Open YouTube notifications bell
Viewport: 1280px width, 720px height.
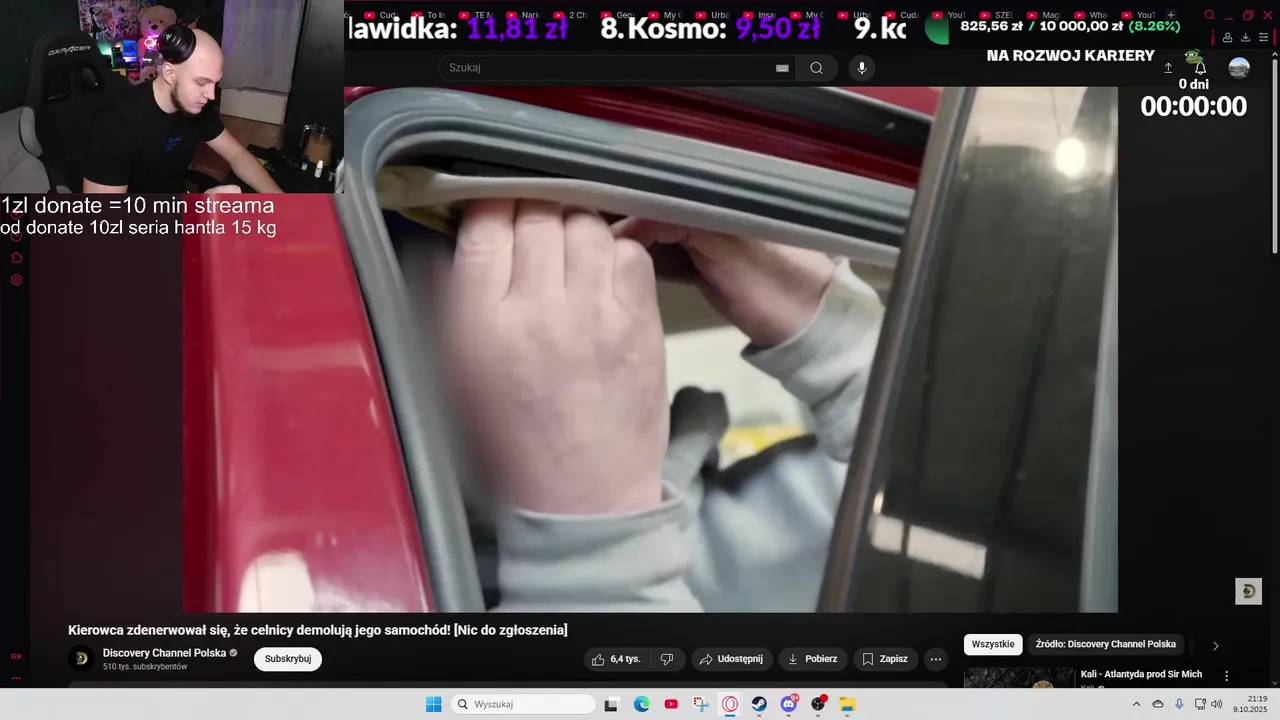click(x=1200, y=68)
